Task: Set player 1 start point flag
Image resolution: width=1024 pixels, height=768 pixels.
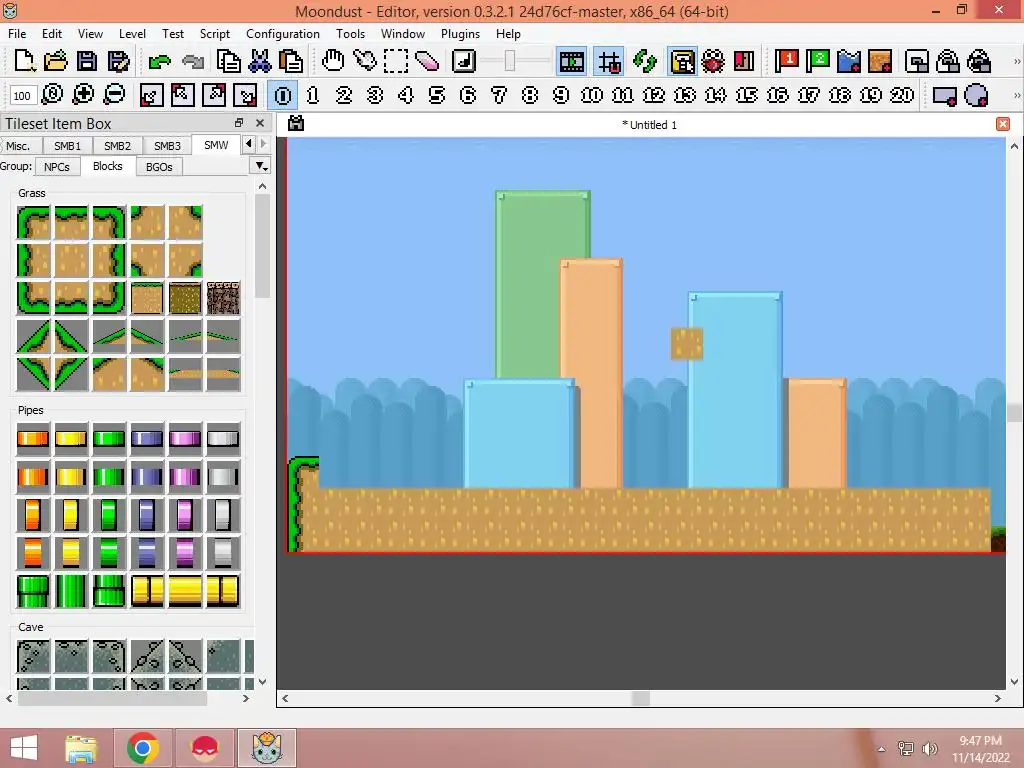Action: [786, 61]
